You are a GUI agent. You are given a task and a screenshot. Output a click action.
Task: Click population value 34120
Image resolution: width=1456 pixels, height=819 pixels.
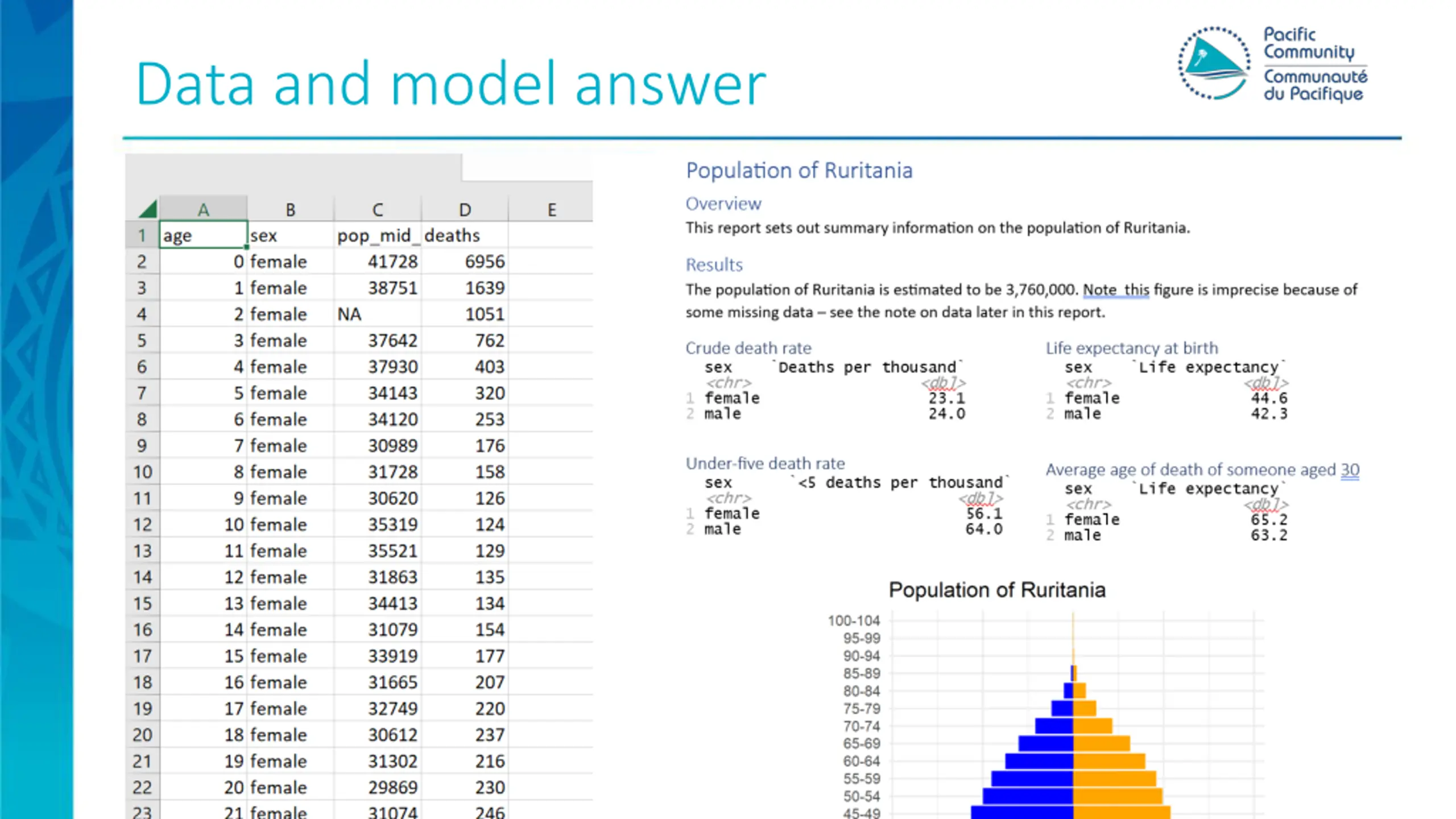point(392,419)
